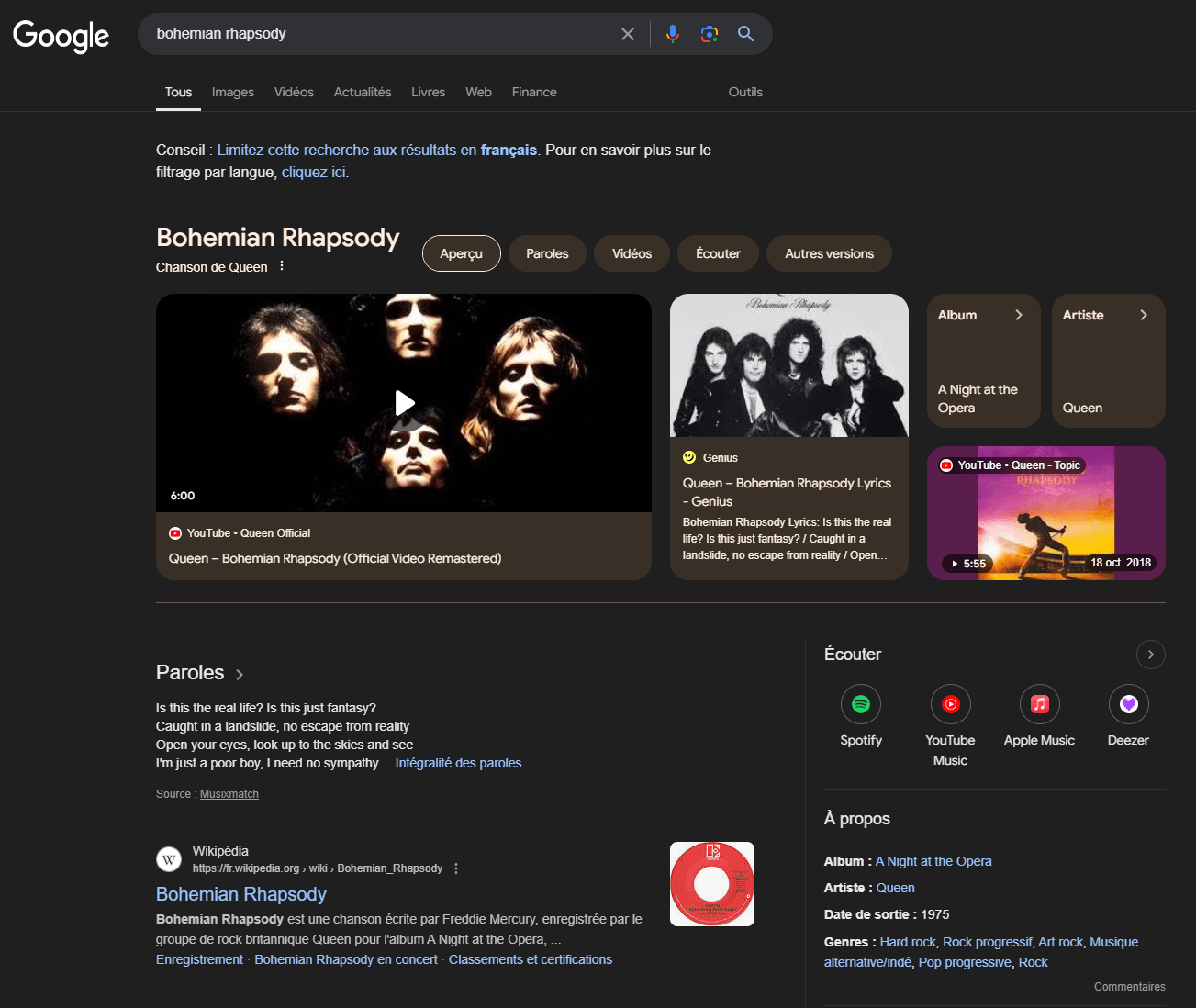Open more options dots beside Wikipedia URL
The width and height of the screenshot is (1196, 1008).
point(456,868)
